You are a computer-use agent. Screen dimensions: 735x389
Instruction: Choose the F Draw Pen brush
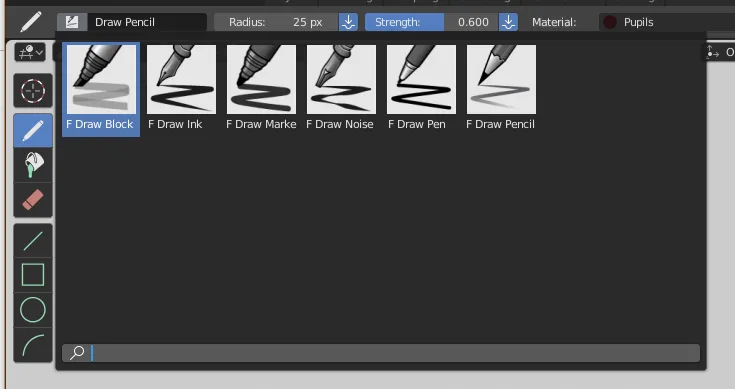(421, 90)
